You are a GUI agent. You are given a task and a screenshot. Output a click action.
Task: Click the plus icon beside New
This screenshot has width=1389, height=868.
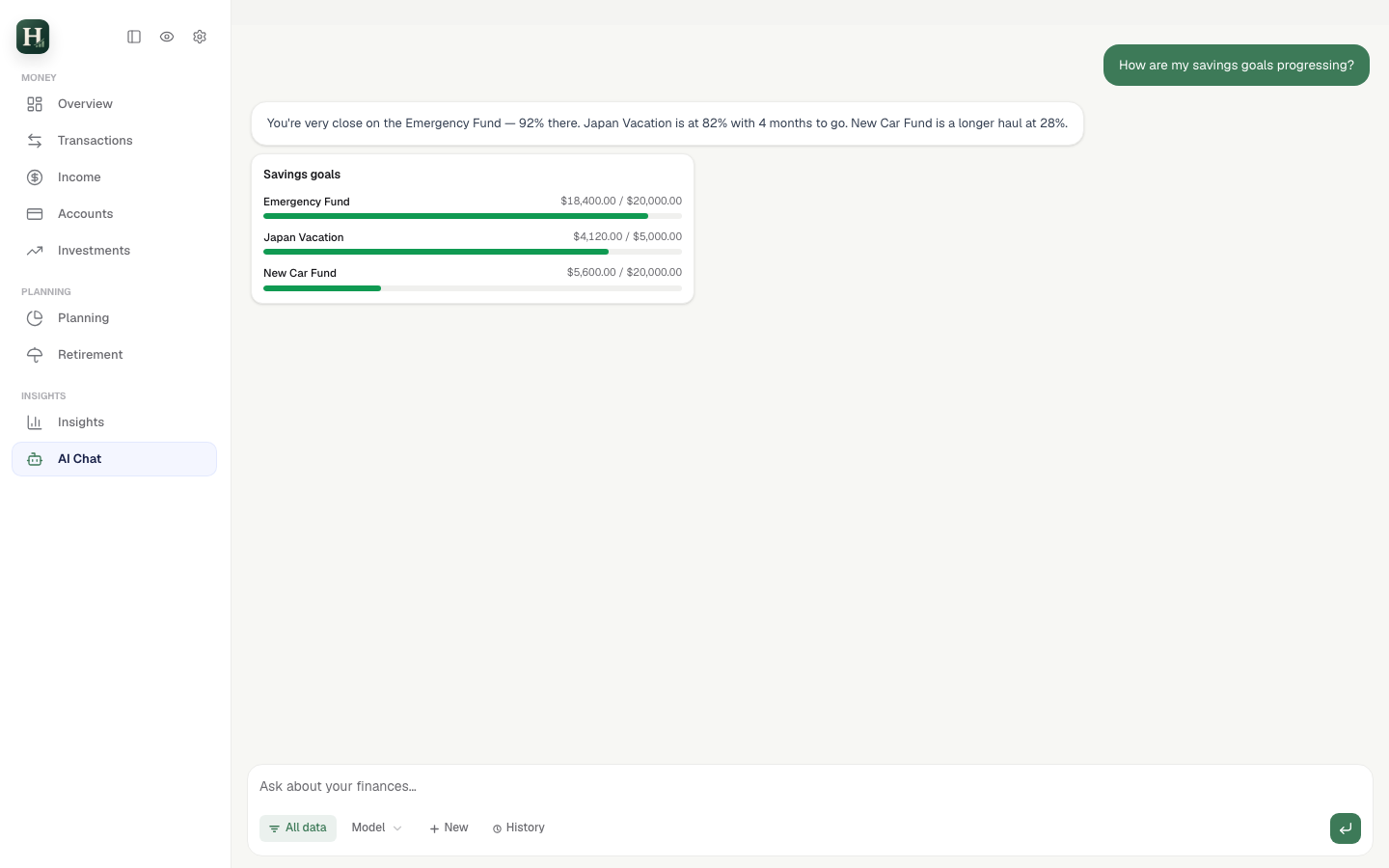click(434, 828)
